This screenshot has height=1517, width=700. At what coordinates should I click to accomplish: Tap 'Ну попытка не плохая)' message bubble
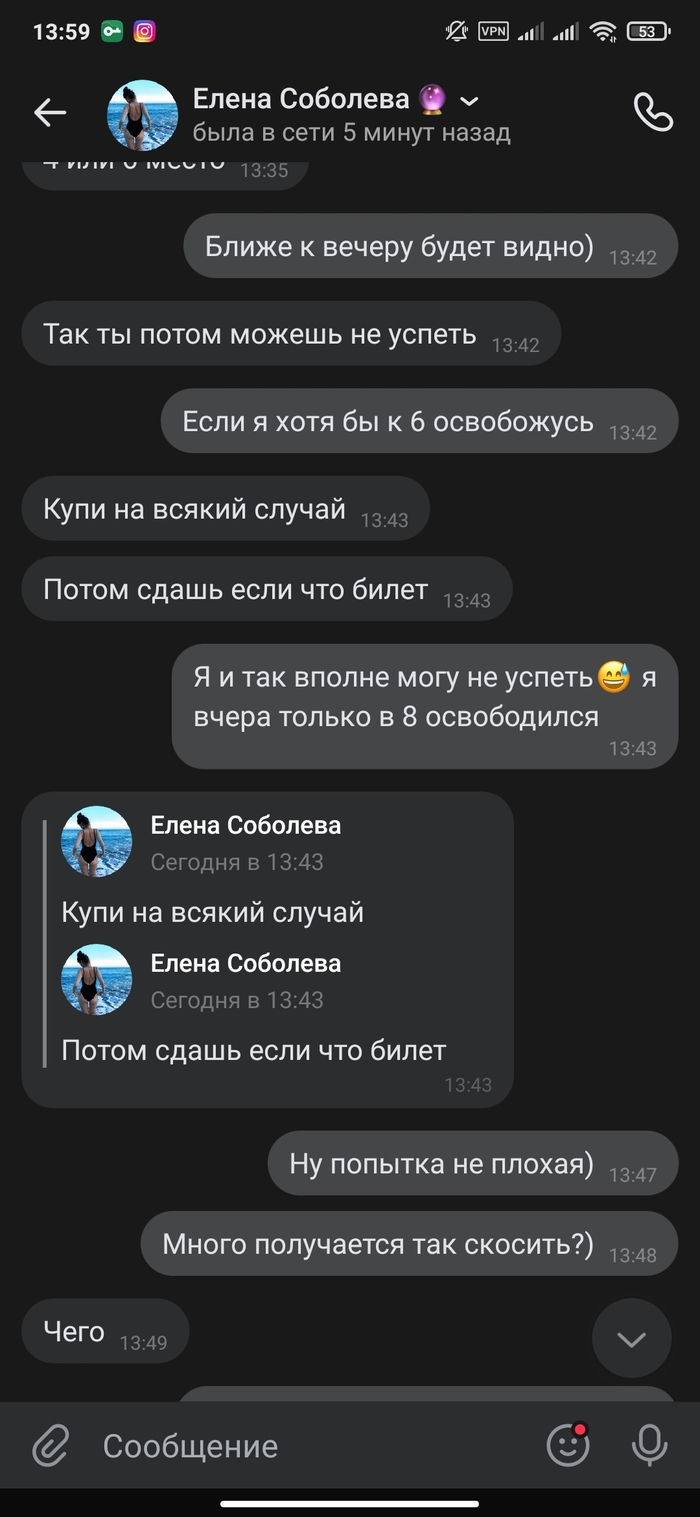[x=473, y=1164]
